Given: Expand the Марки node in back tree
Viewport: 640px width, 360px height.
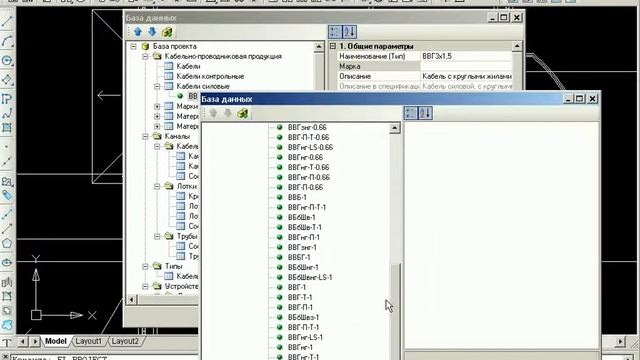Looking at the screenshot, I should pyautogui.click(x=157, y=106).
